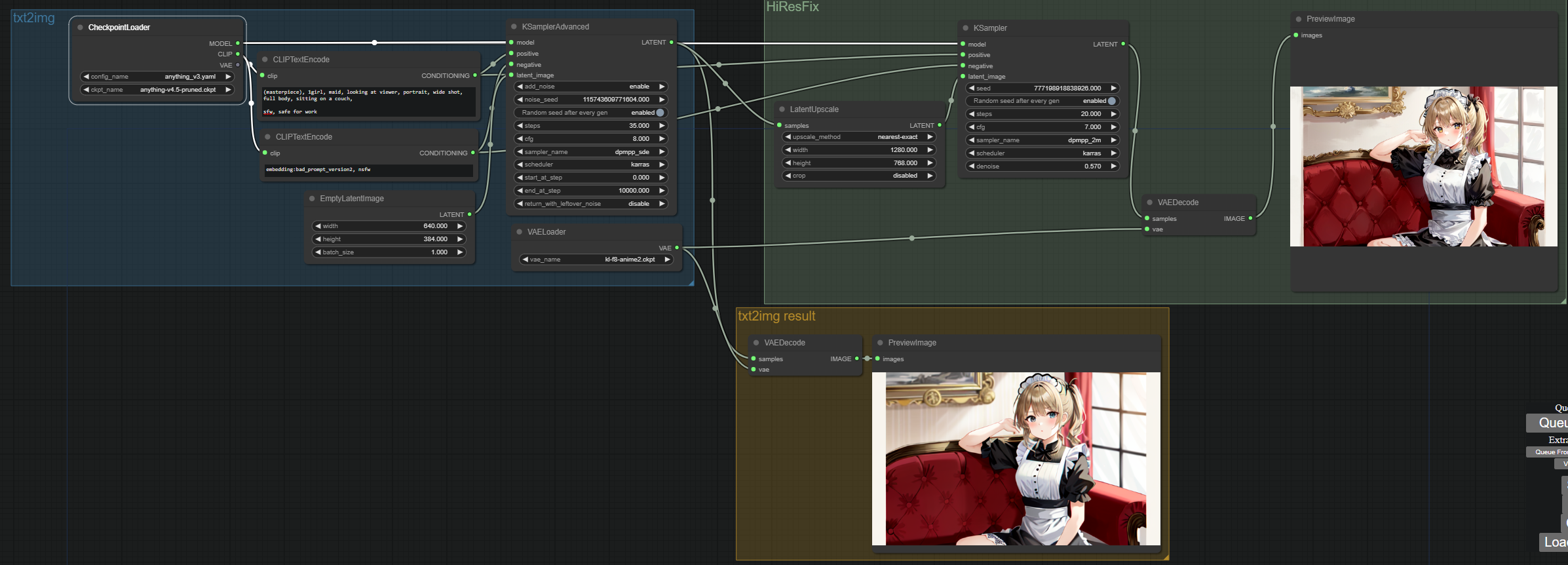Click the txt2img result group title
Image resolution: width=1568 pixels, height=565 pixels.
point(776,316)
